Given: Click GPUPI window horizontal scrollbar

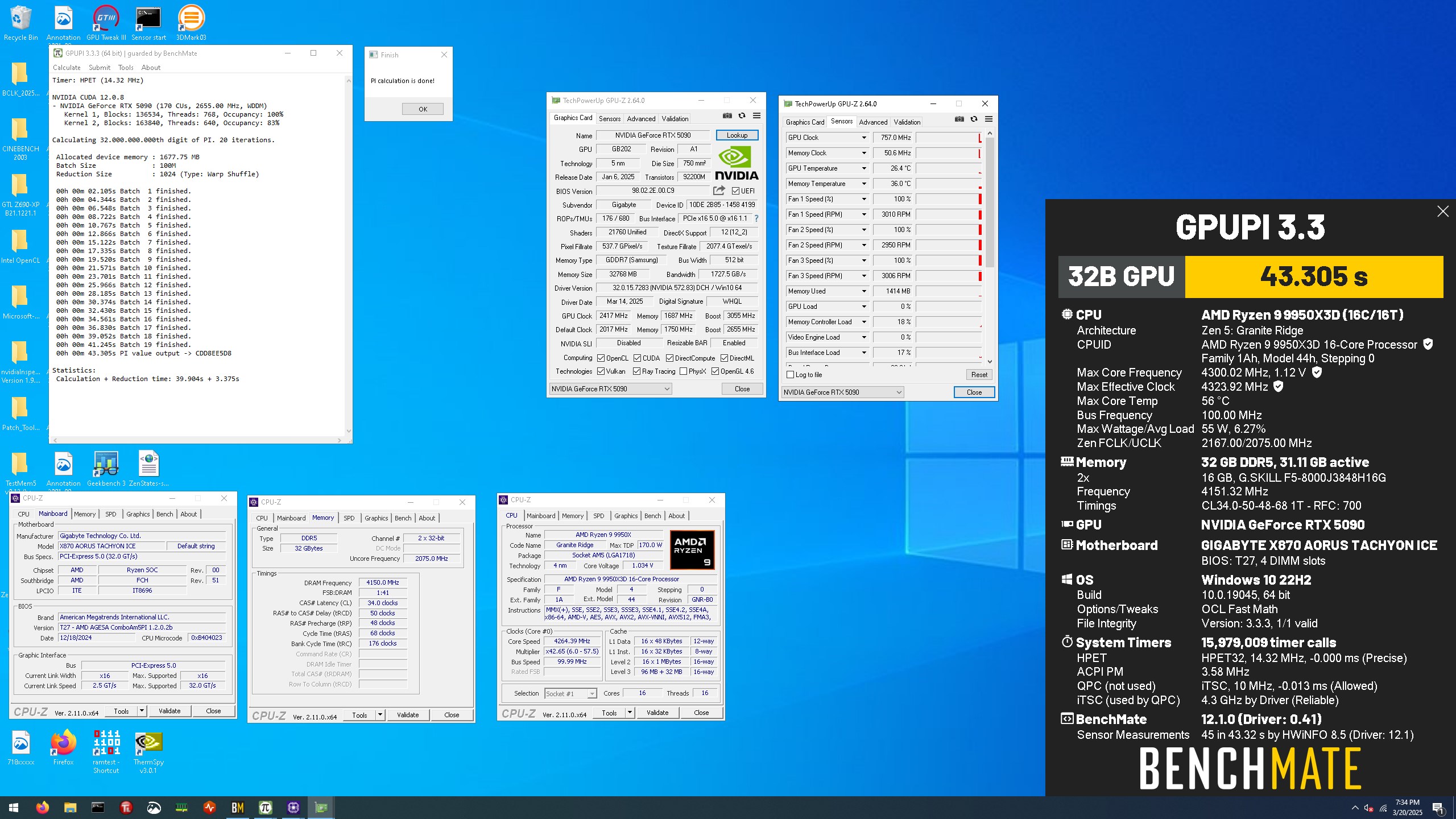Looking at the screenshot, I should (198, 440).
